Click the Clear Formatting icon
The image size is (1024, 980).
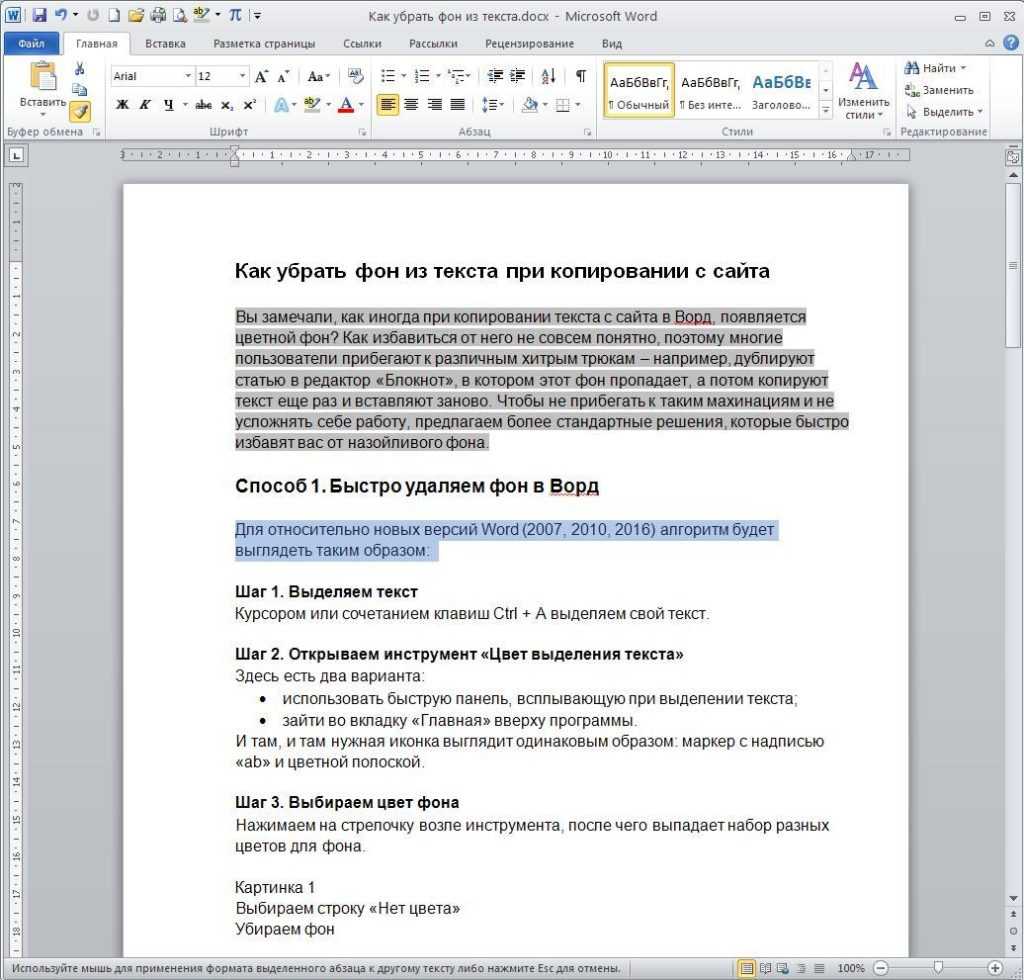pos(355,76)
